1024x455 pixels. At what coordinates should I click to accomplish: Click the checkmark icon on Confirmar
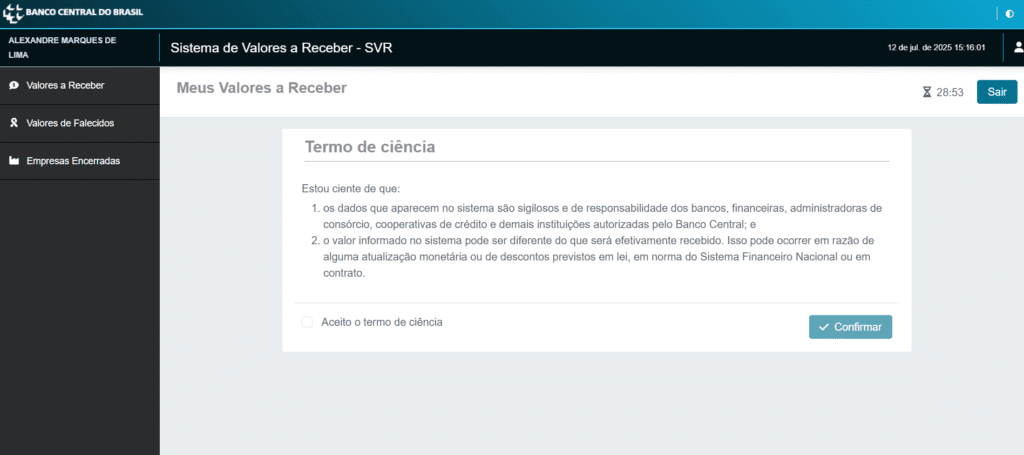[824, 327]
